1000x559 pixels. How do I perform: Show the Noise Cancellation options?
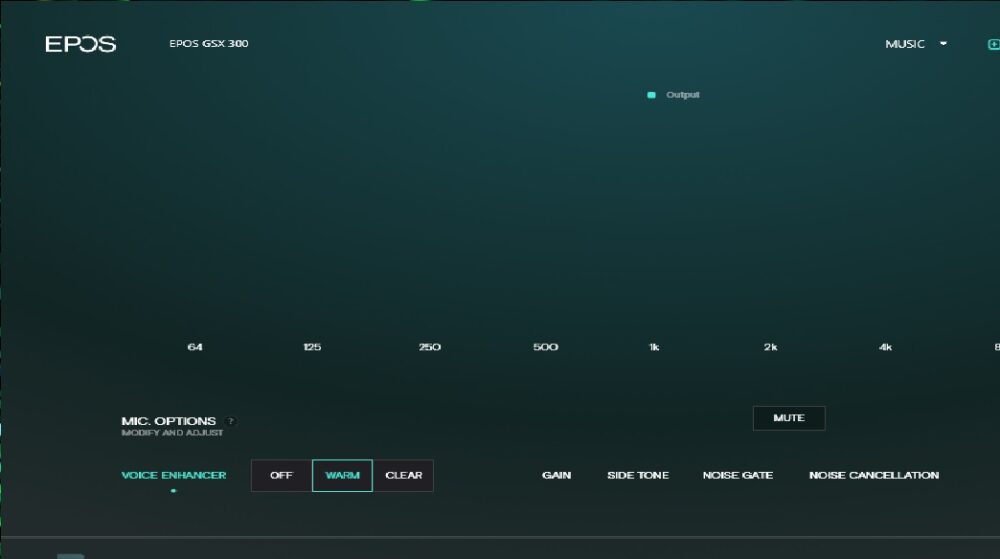click(873, 475)
